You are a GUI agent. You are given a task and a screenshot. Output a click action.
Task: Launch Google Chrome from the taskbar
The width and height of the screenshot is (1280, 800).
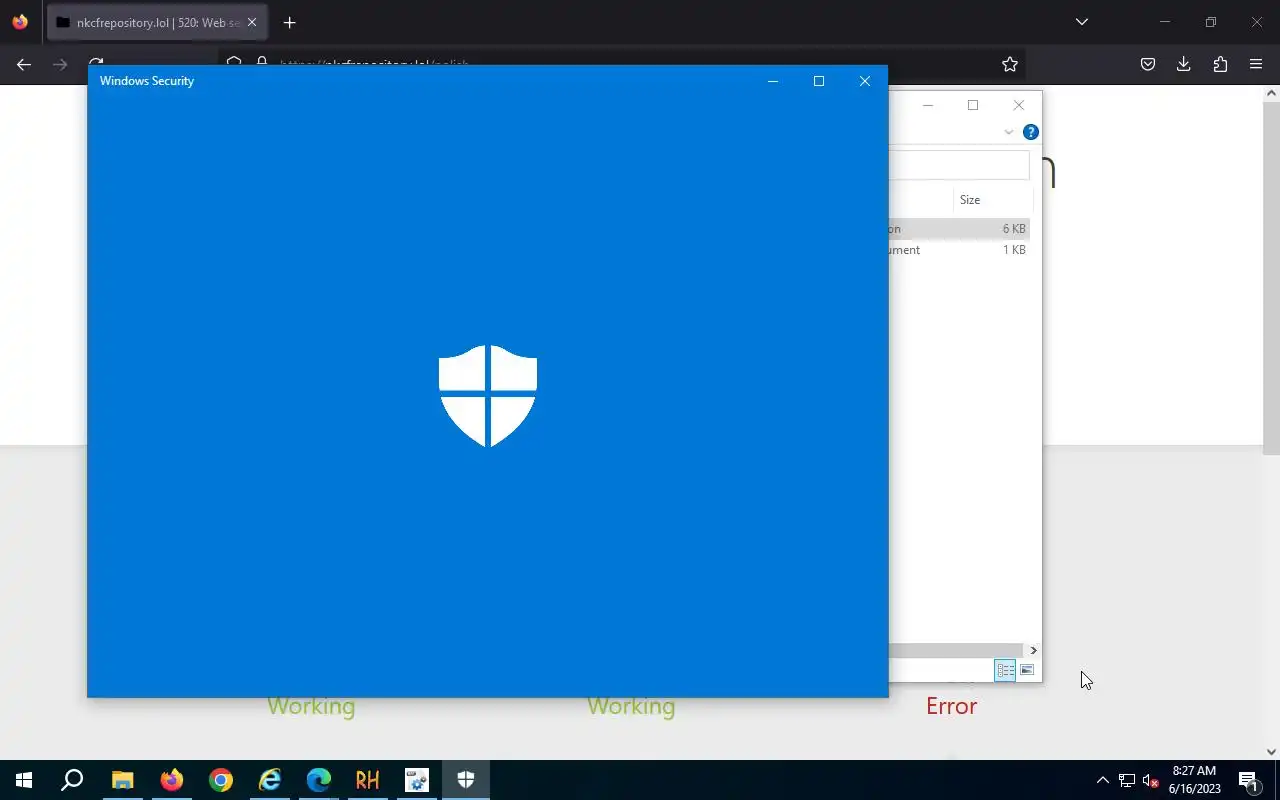220,780
